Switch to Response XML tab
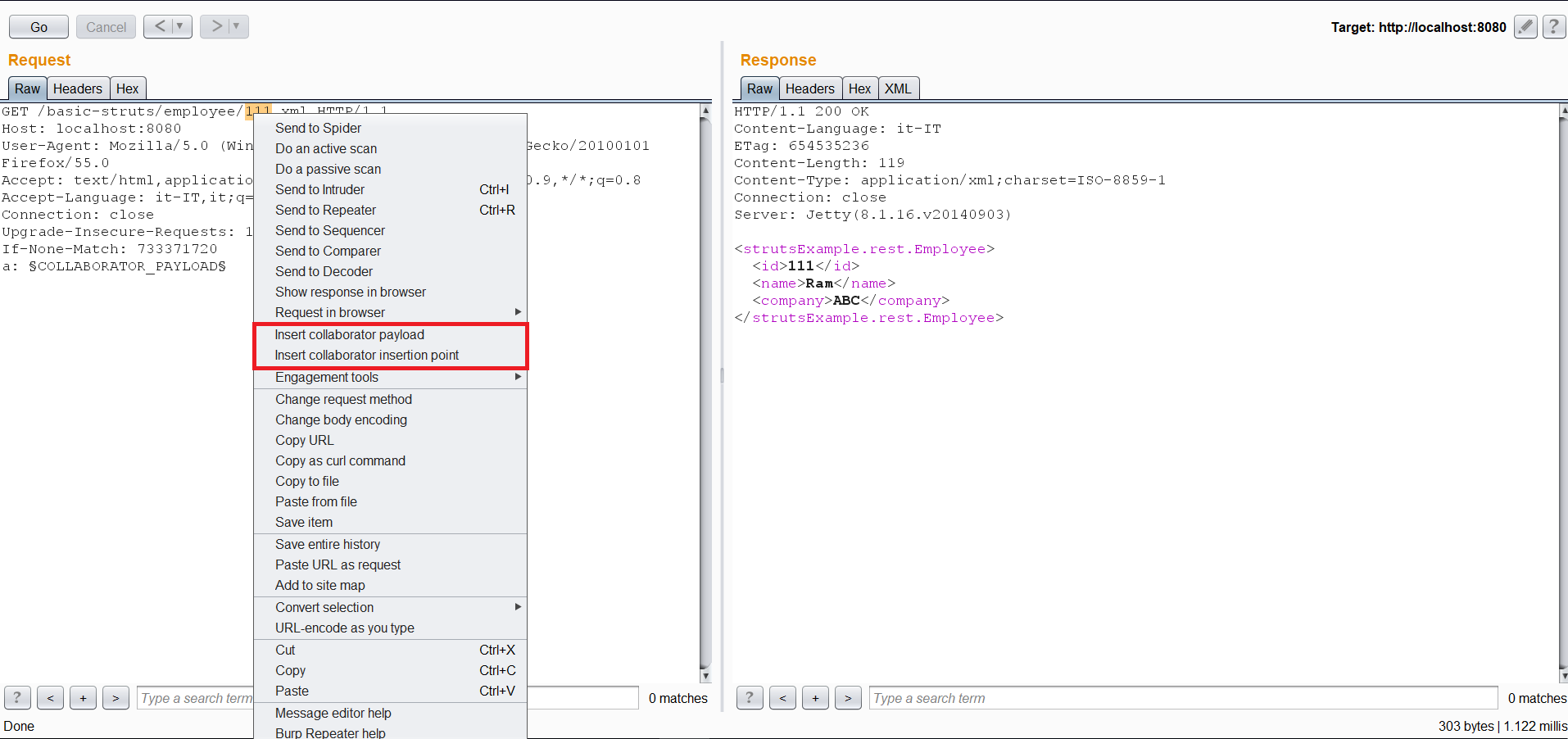The height and width of the screenshot is (739, 1568). (898, 88)
